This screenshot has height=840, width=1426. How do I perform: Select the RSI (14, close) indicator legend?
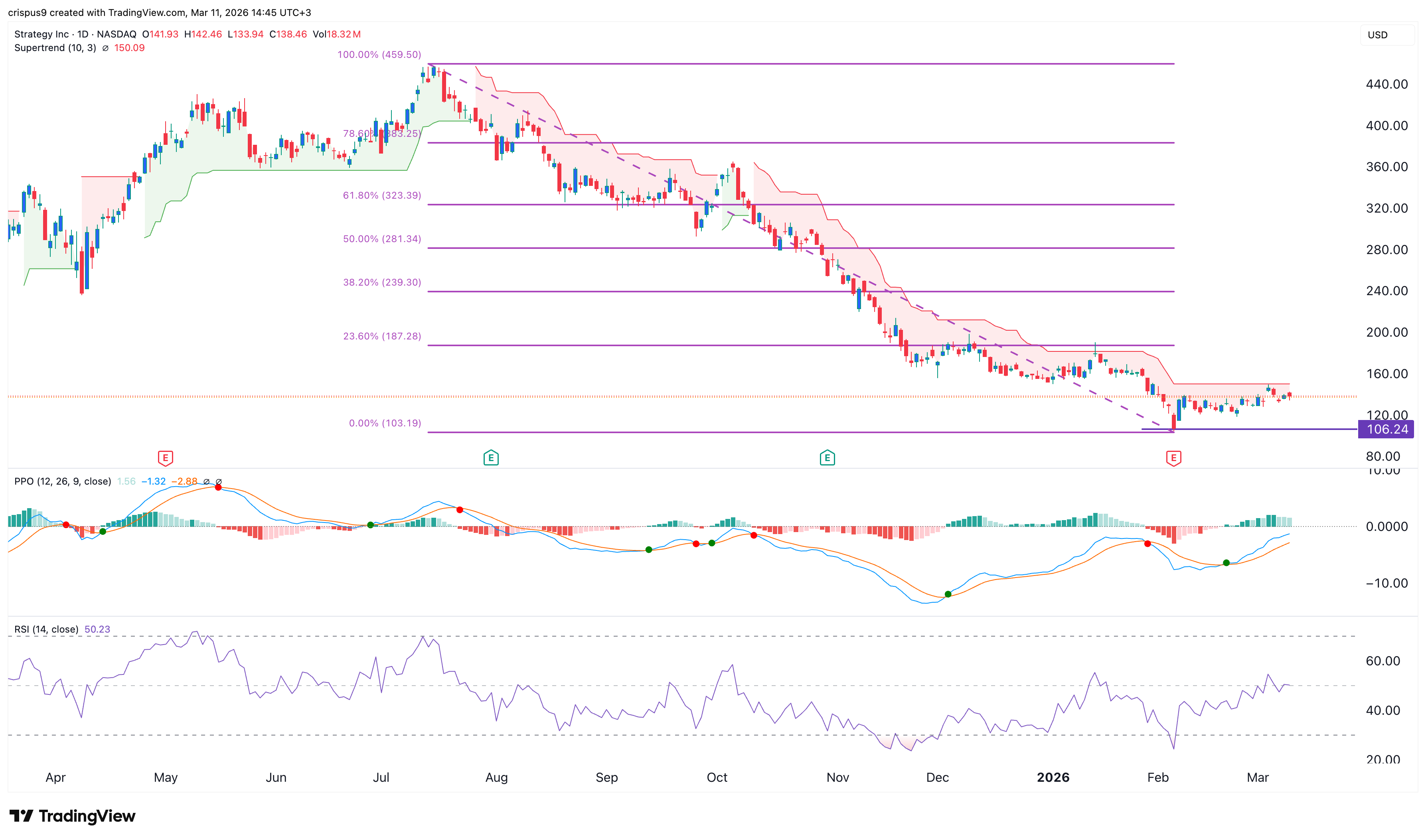(46, 629)
